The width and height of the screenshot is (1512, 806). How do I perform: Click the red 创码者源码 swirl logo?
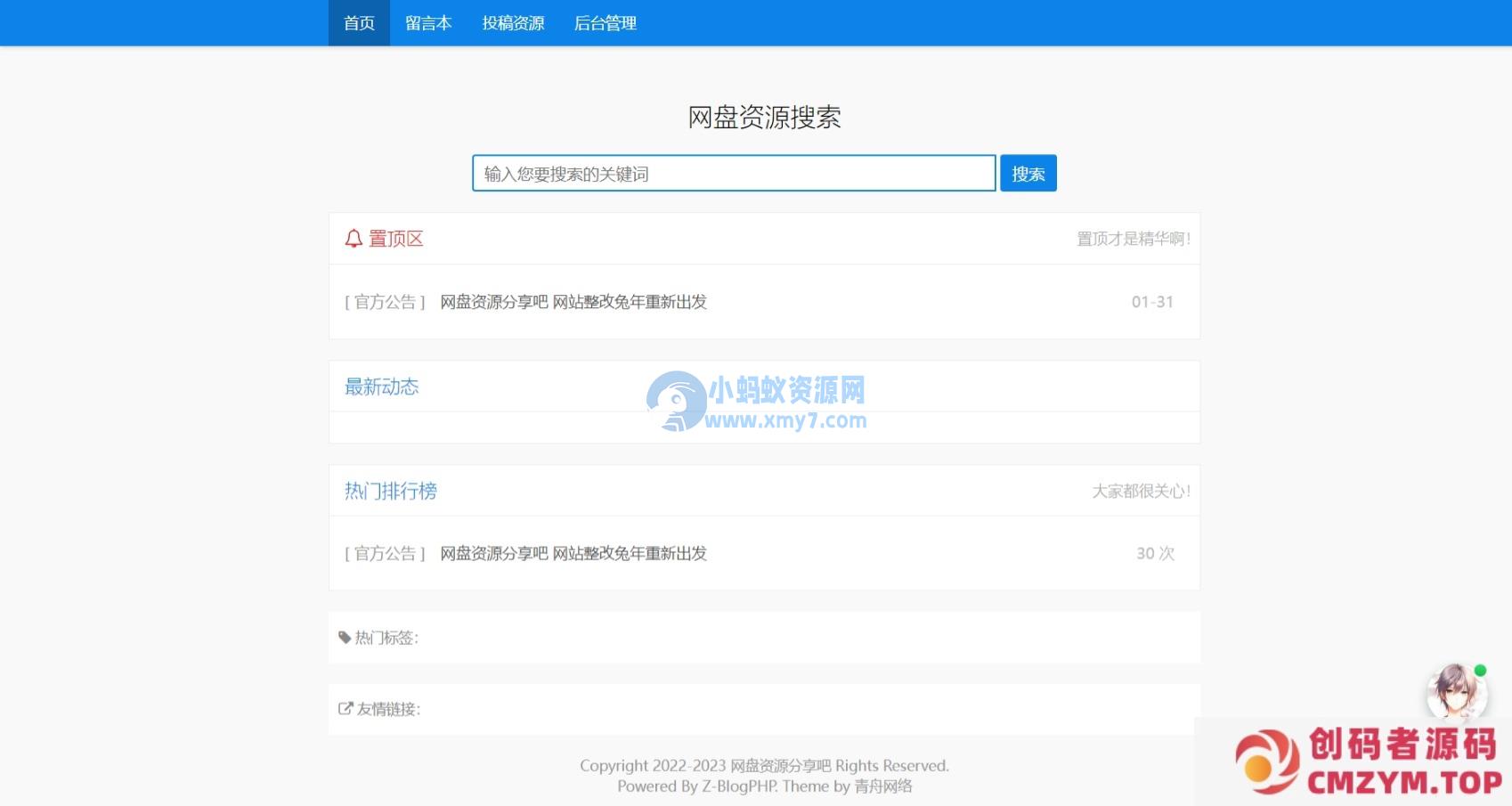[x=1266, y=761]
